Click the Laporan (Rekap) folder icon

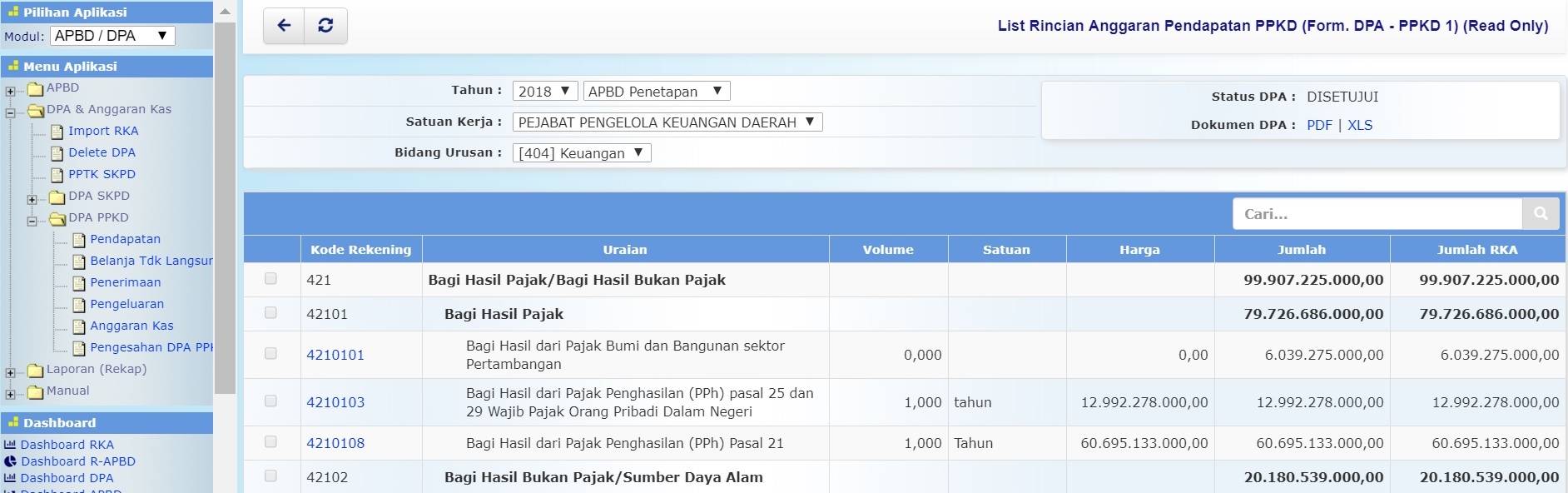[35, 370]
